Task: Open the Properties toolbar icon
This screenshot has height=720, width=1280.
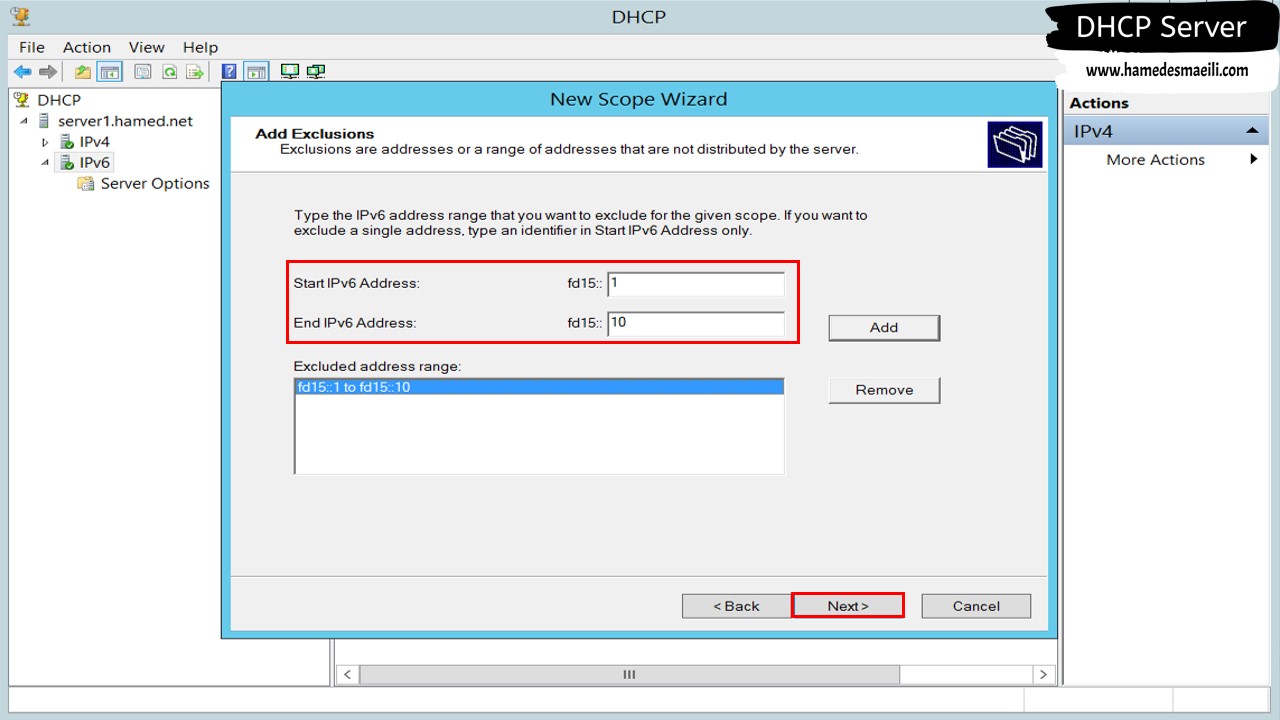Action: point(143,72)
